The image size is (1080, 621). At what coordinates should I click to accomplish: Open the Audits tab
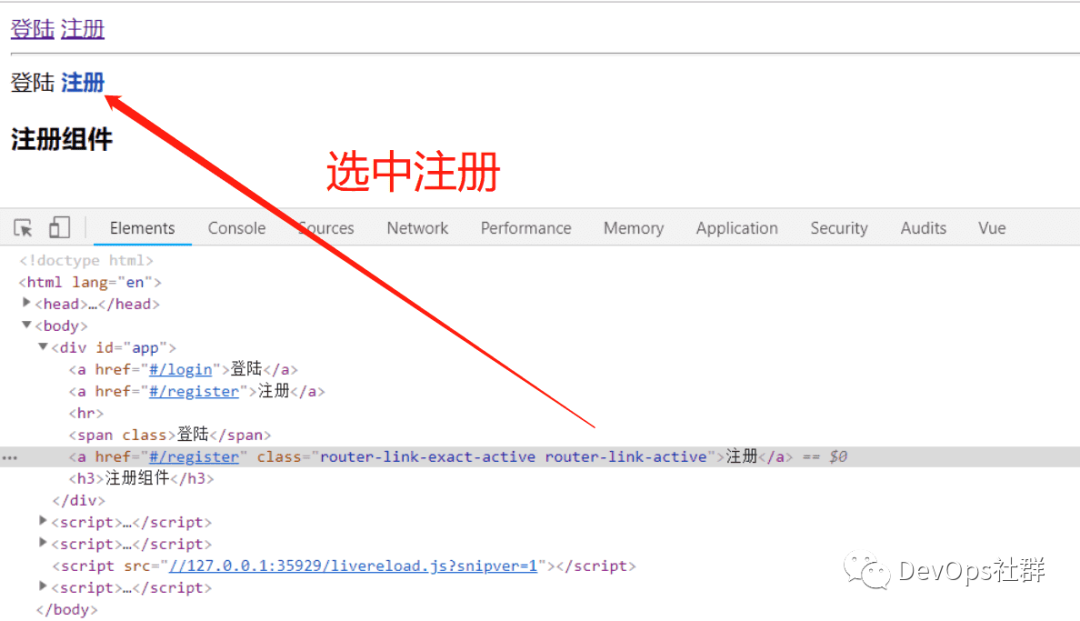(923, 228)
